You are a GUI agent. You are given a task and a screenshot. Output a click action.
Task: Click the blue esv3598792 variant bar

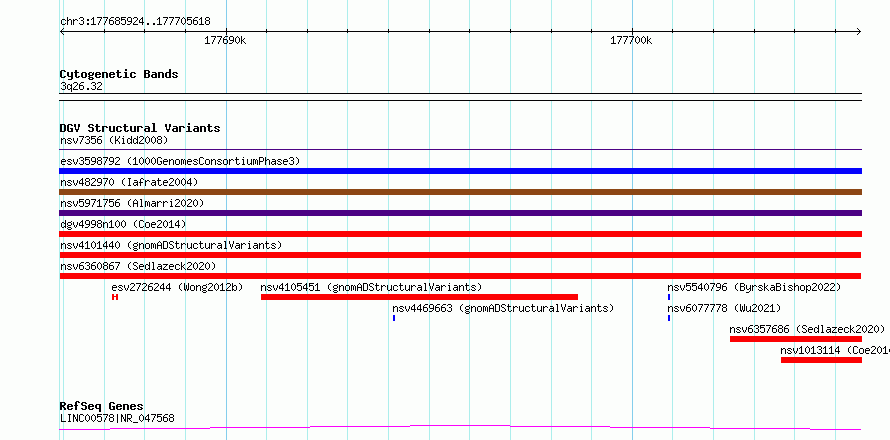point(461,171)
